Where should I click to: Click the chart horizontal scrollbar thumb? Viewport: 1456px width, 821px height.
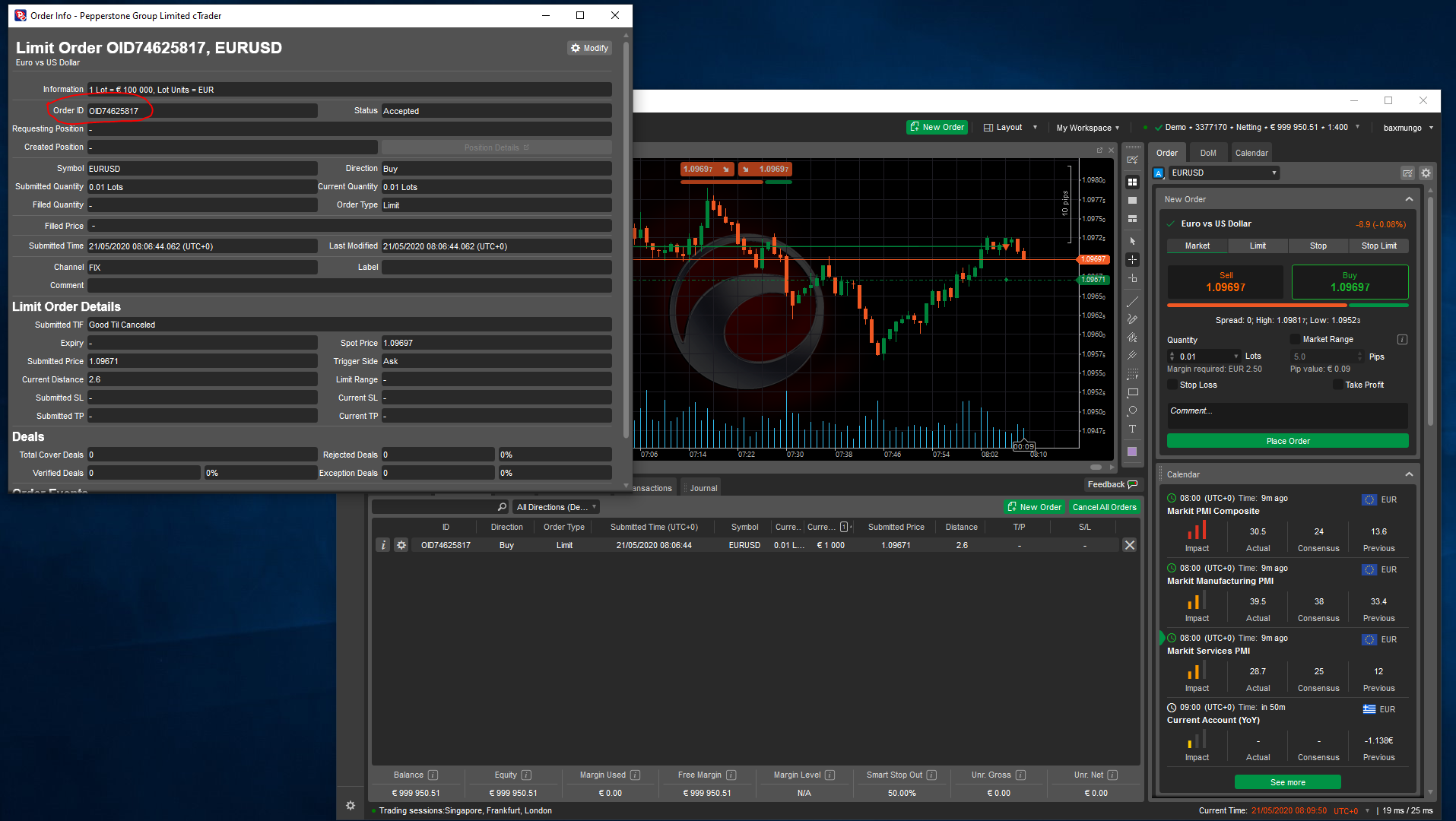click(1096, 467)
